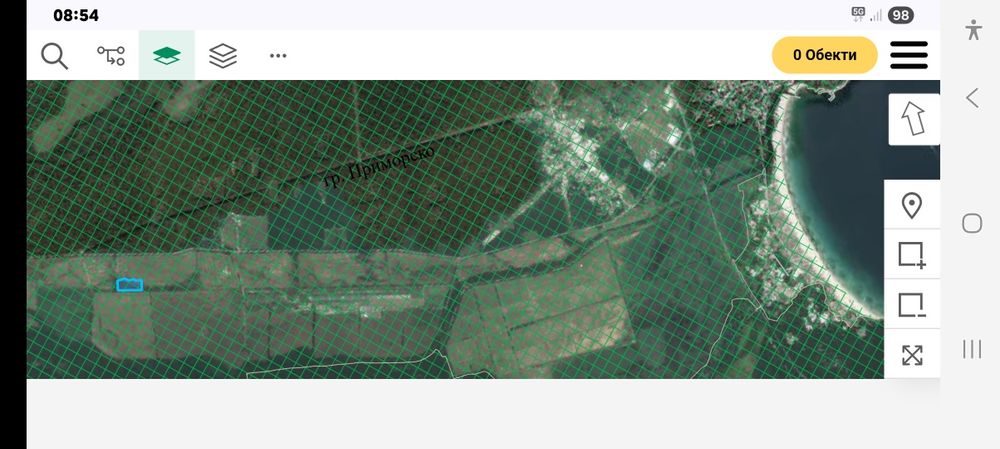Select the blue outlined parcel on map

coord(129,284)
